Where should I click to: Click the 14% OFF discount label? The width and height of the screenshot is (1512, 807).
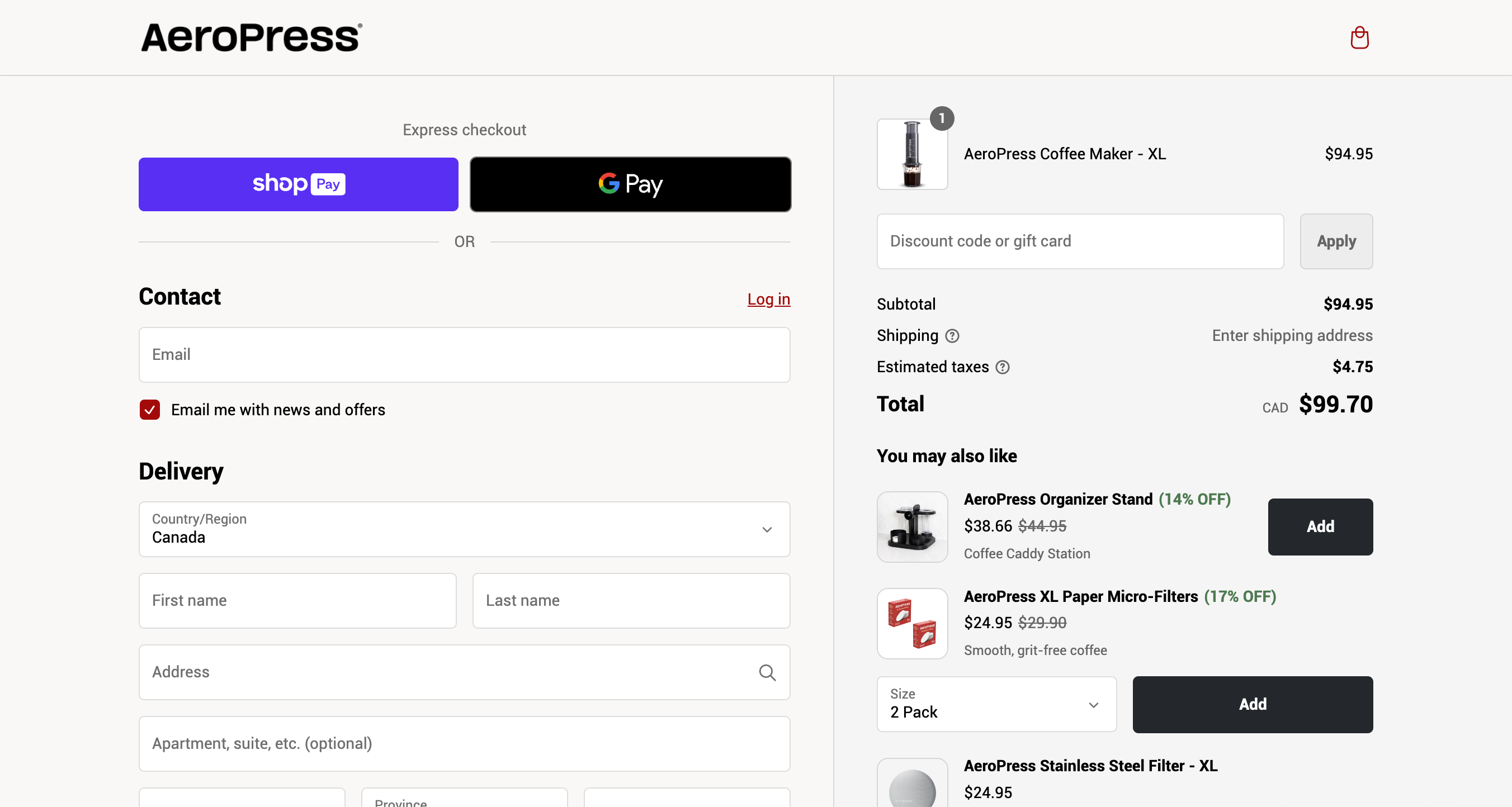coord(1194,499)
